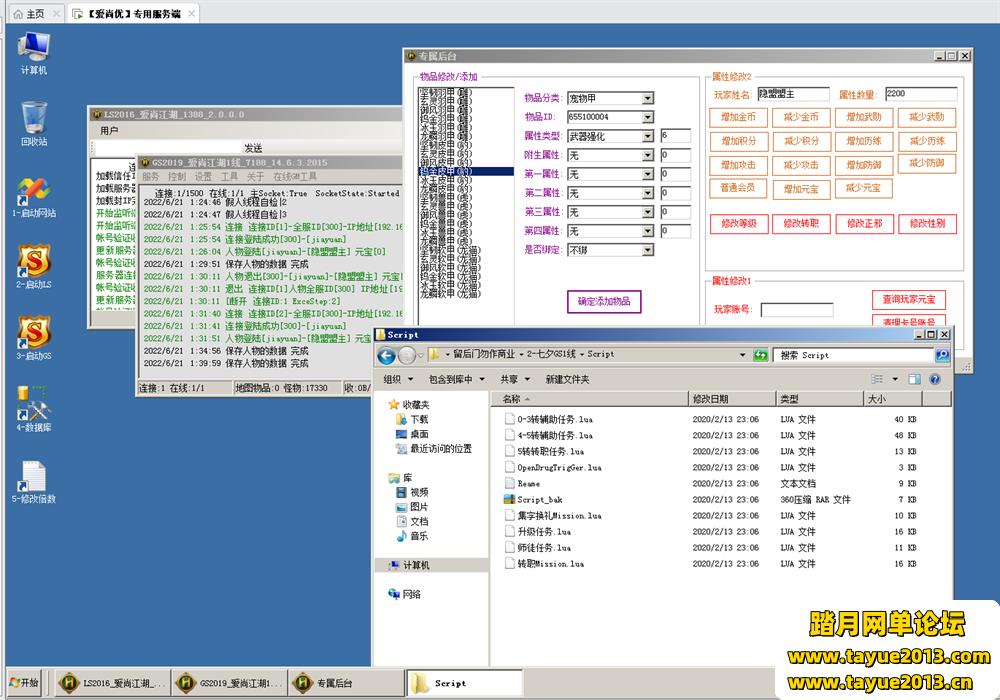Select the 5-修改倍数 desktop file icon

pos(33,482)
